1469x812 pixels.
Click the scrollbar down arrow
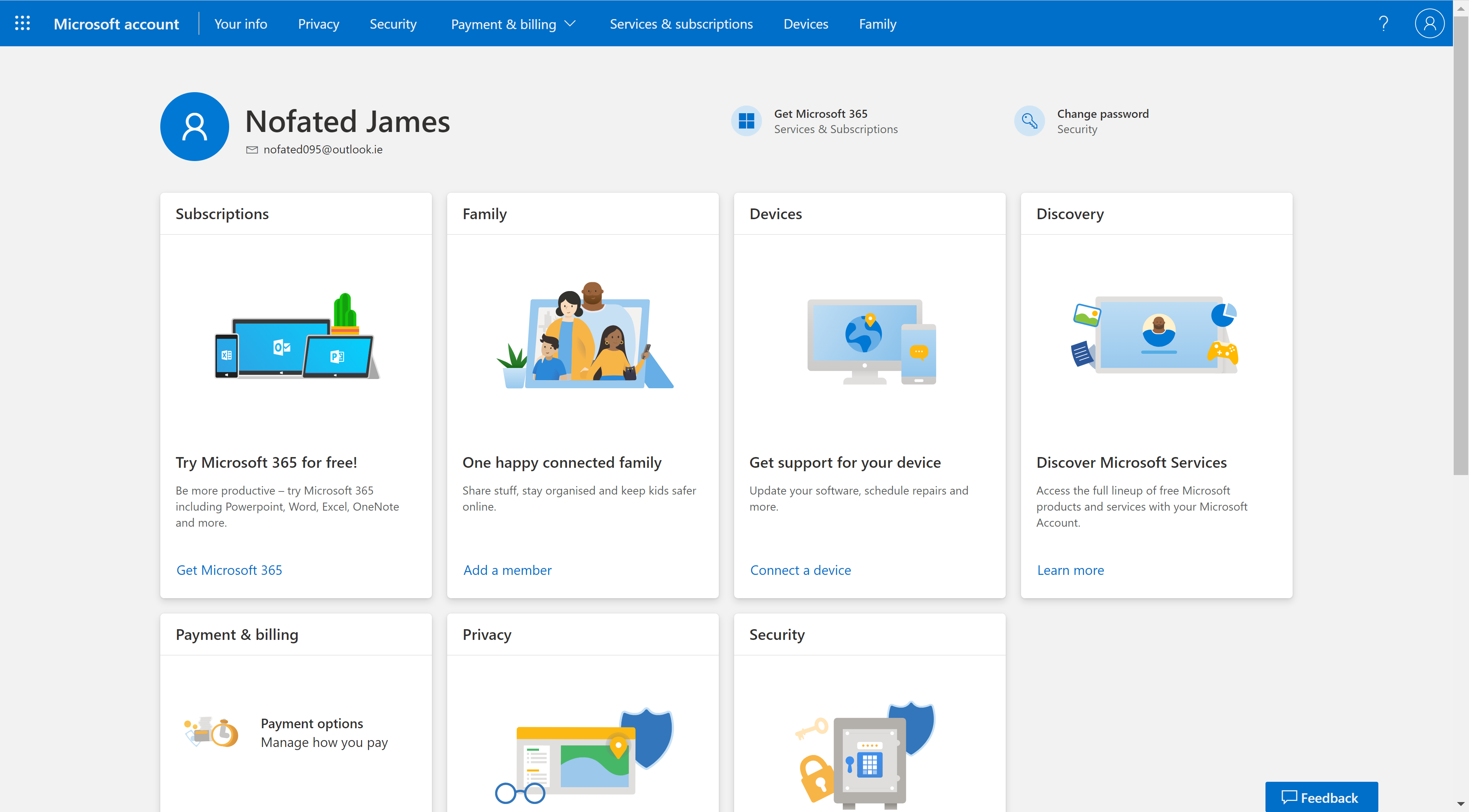coord(1461,804)
